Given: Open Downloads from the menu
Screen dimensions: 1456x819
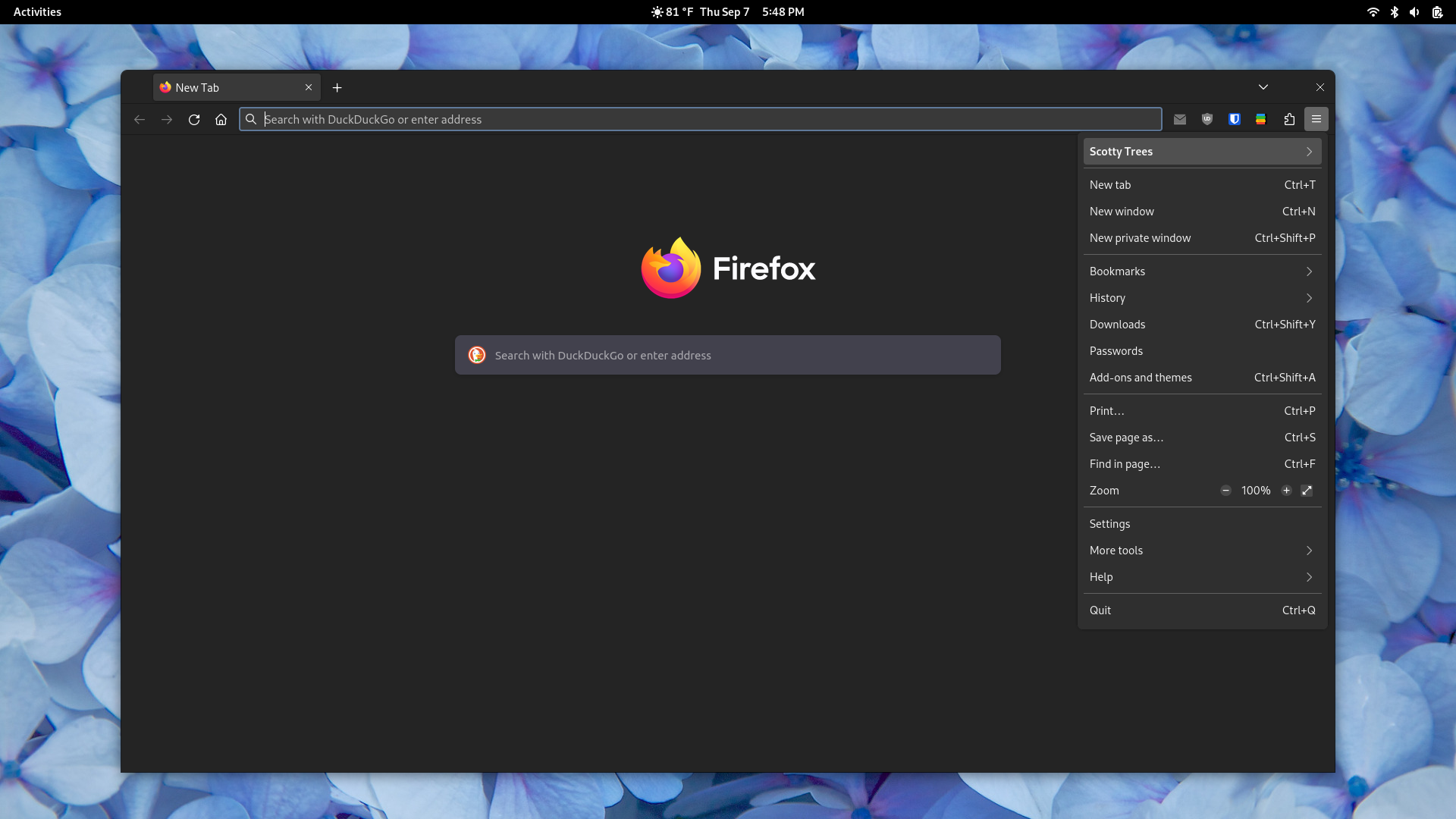Looking at the screenshot, I should [x=1202, y=325].
